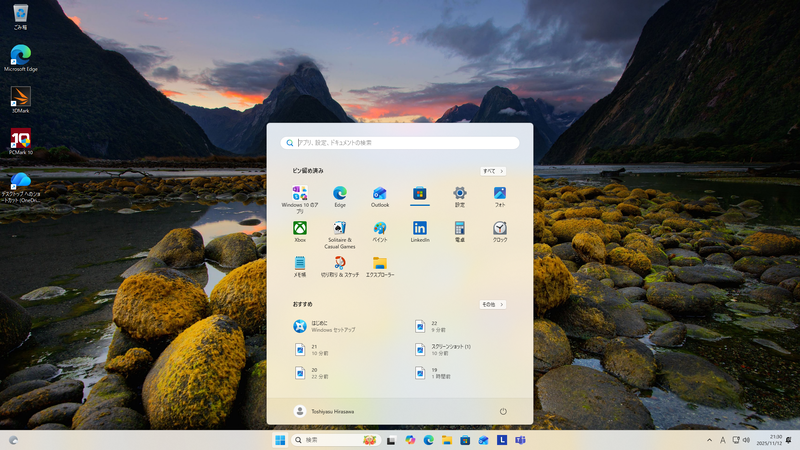Open the ごみ箱 Recycle Bin desktop icon
The image size is (800, 450).
click(x=20, y=17)
